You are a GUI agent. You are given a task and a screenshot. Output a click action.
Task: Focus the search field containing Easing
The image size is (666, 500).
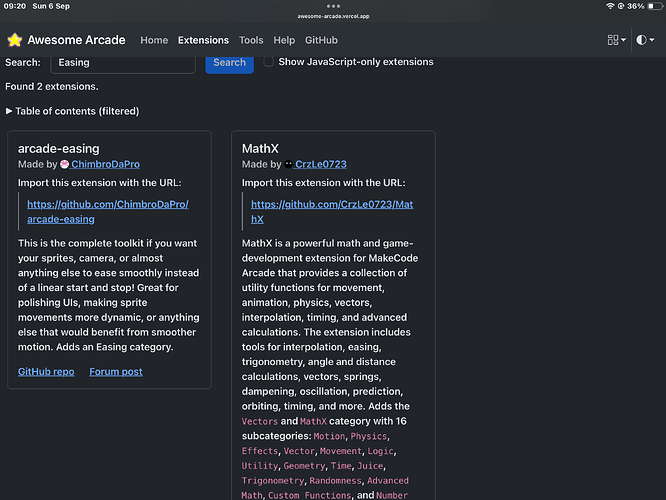point(123,63)
